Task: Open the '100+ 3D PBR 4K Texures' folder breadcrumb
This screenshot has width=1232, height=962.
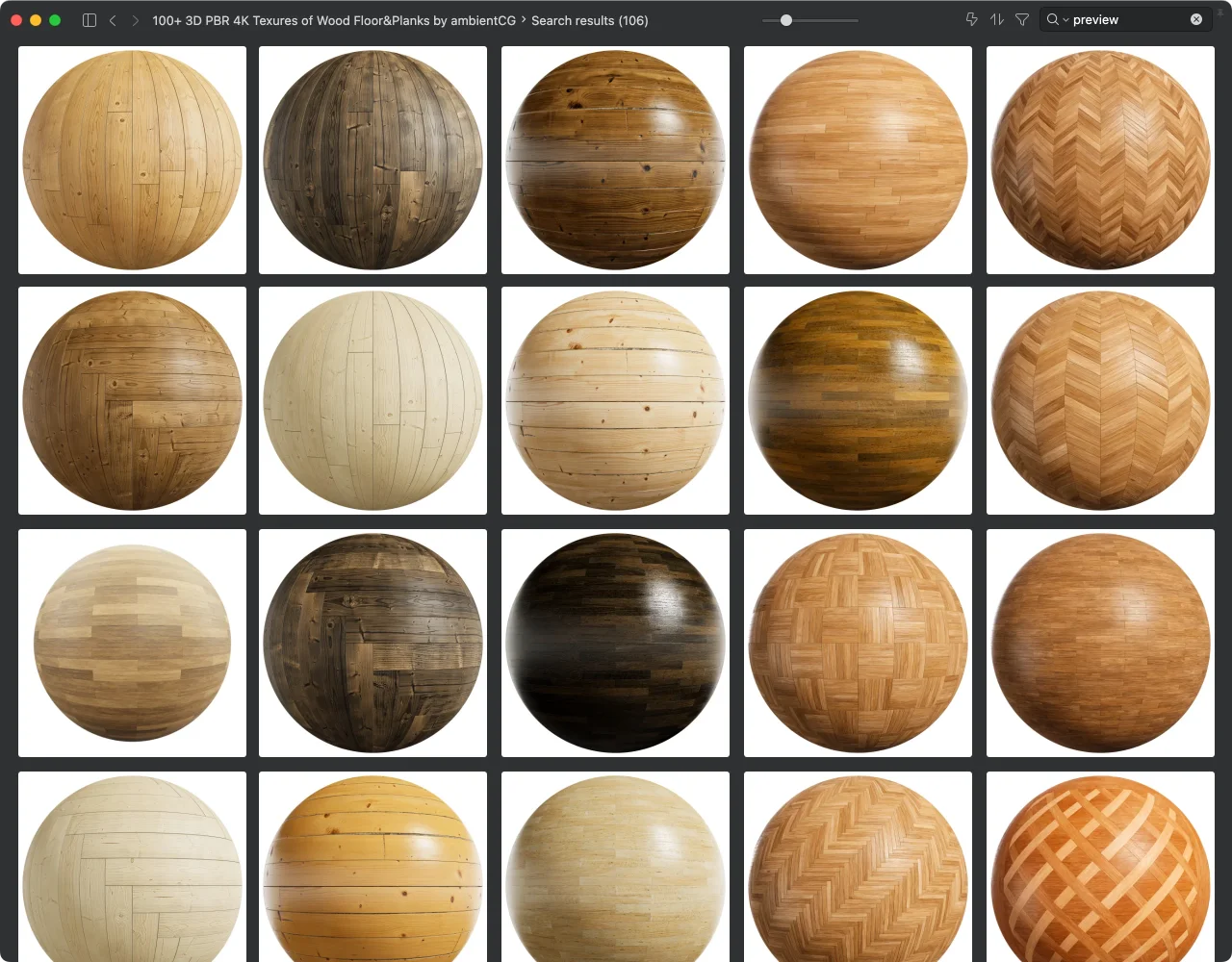Action: point(334,20)
